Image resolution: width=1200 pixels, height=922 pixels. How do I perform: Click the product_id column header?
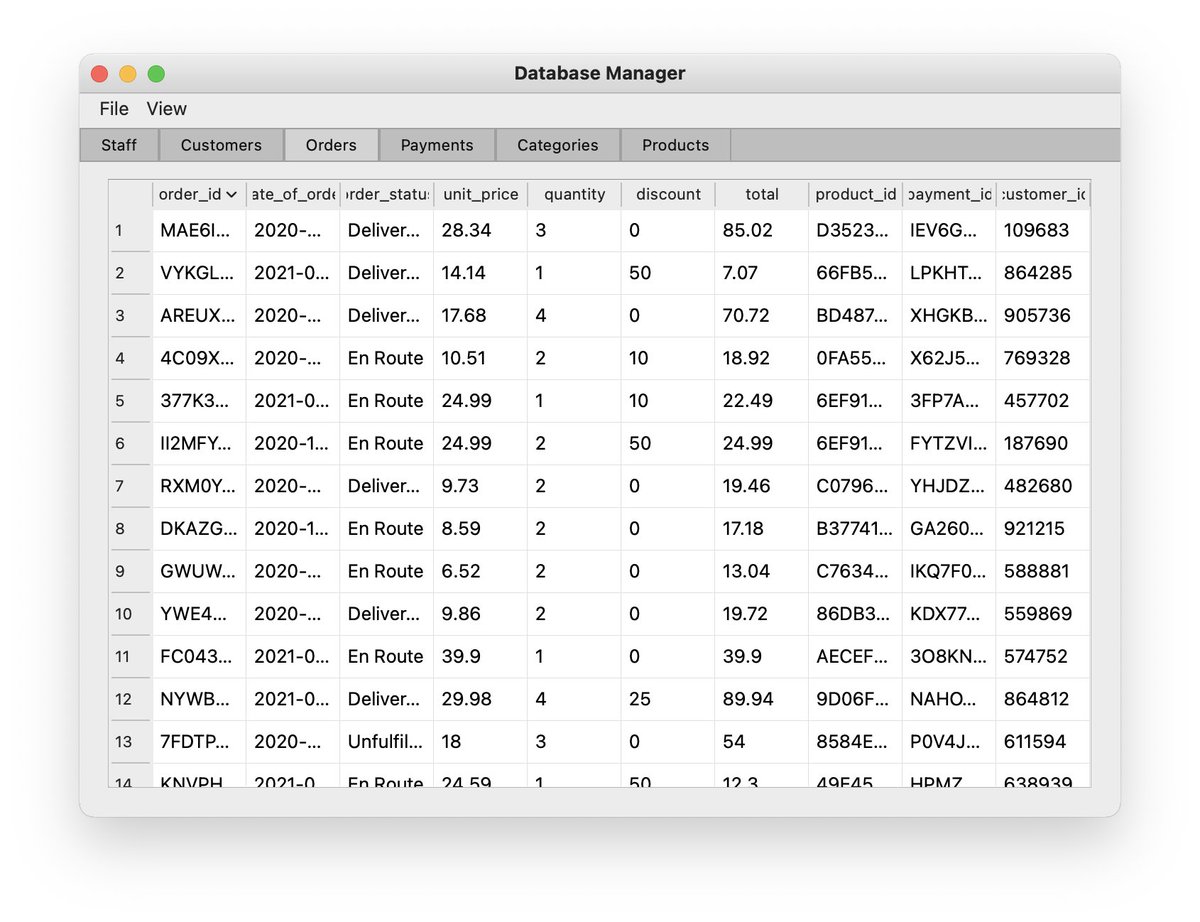point(856,195)
